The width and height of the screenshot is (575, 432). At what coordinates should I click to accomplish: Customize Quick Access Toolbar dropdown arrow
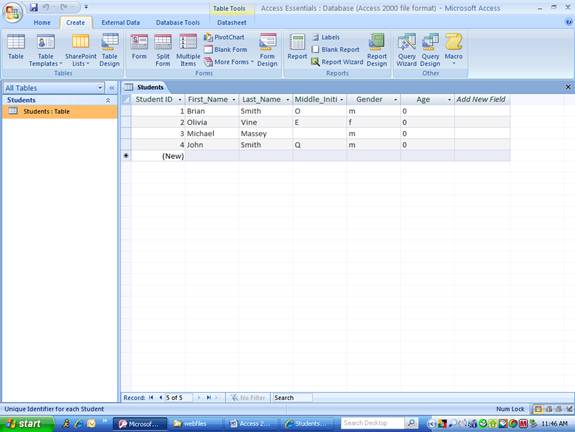[x=86, y=7]
